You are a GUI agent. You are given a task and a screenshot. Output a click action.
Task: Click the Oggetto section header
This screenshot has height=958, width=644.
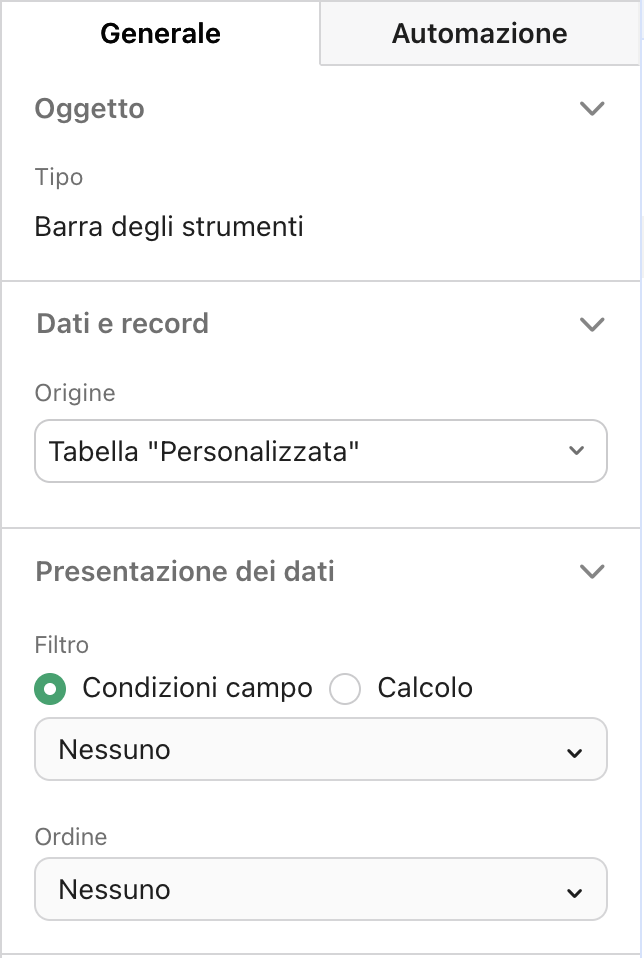point(89,108)
